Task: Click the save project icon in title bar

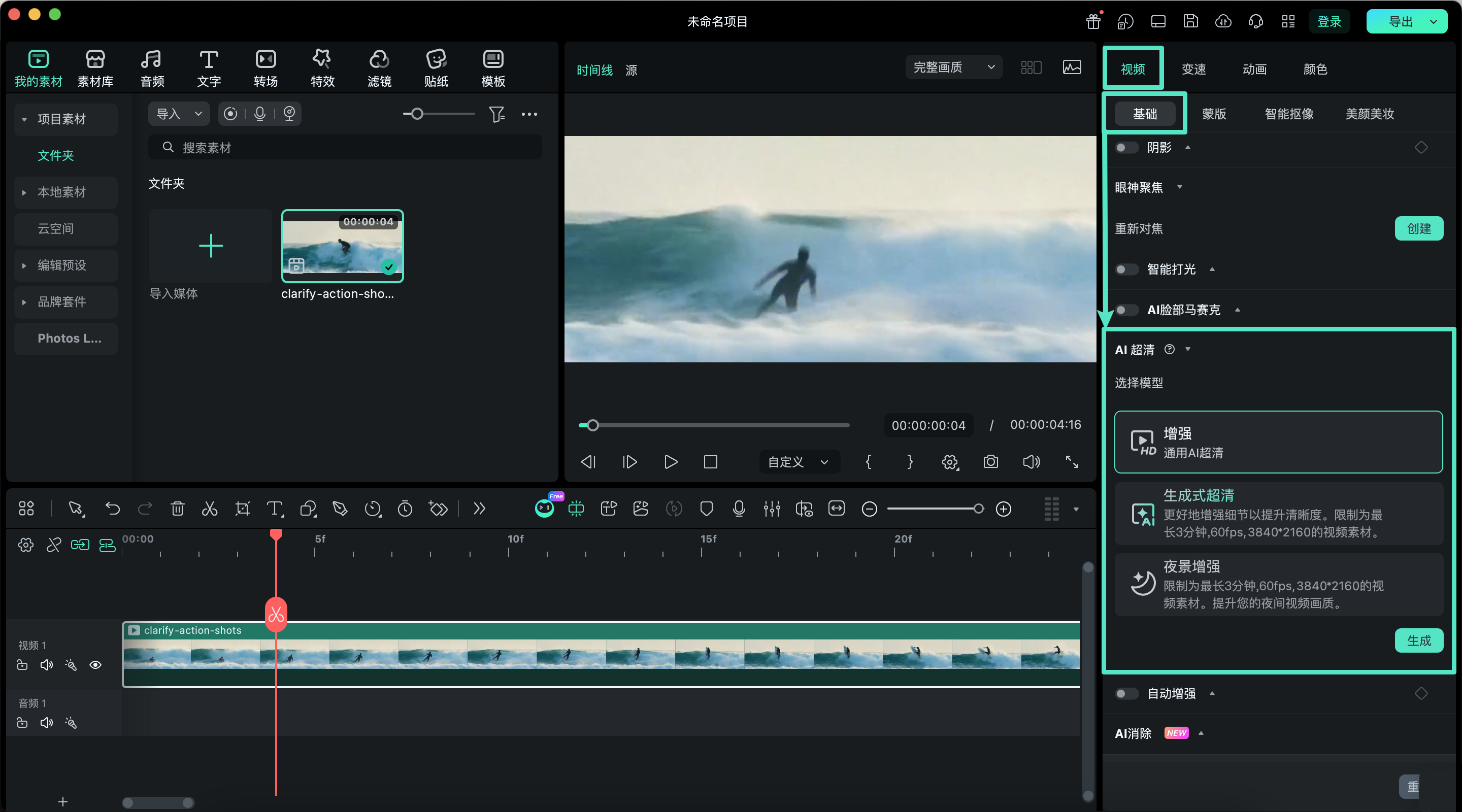Action: (1191, 21)
